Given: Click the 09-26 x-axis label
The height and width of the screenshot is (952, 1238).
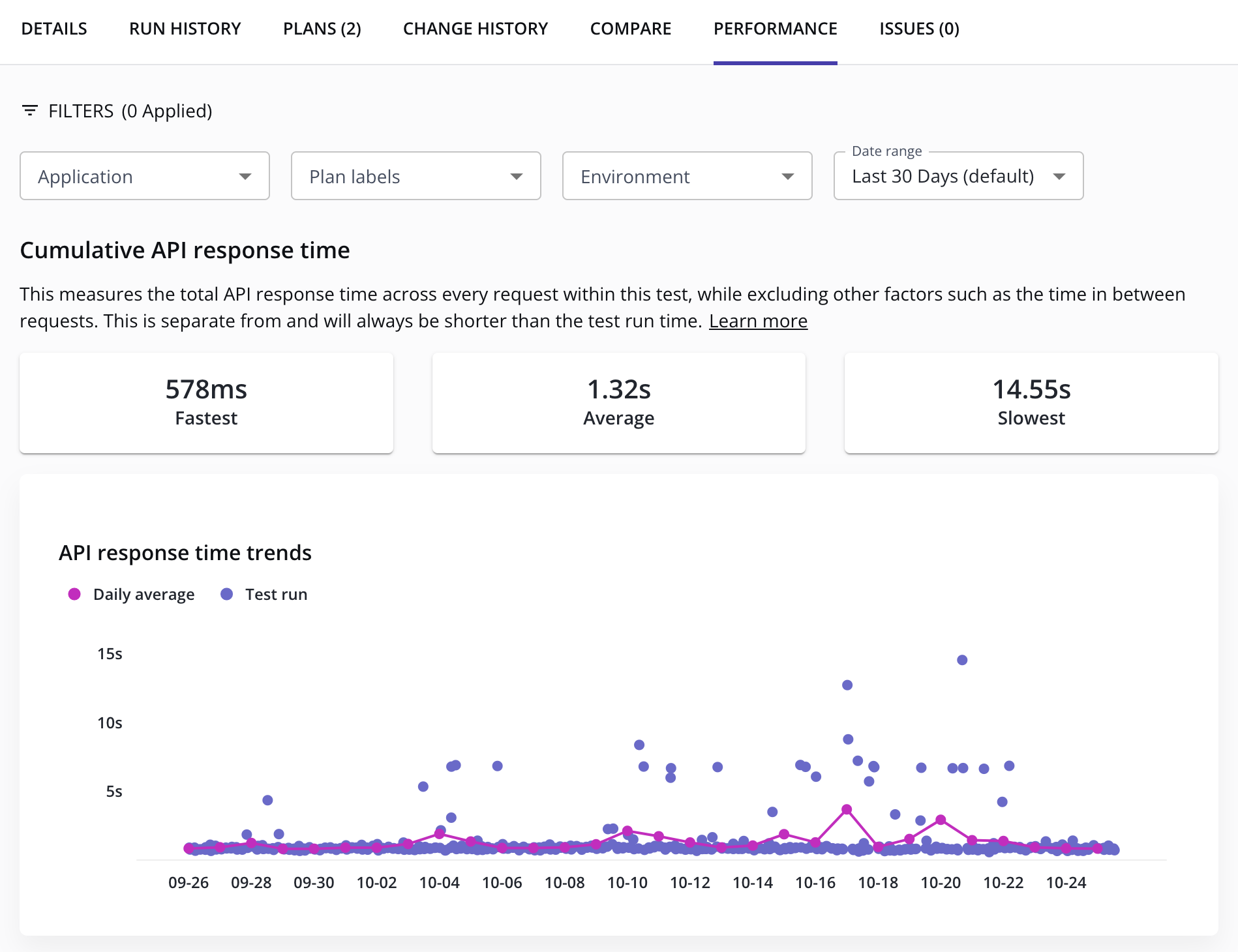Looking at the screenshot, I should click(x=189, y=883).
